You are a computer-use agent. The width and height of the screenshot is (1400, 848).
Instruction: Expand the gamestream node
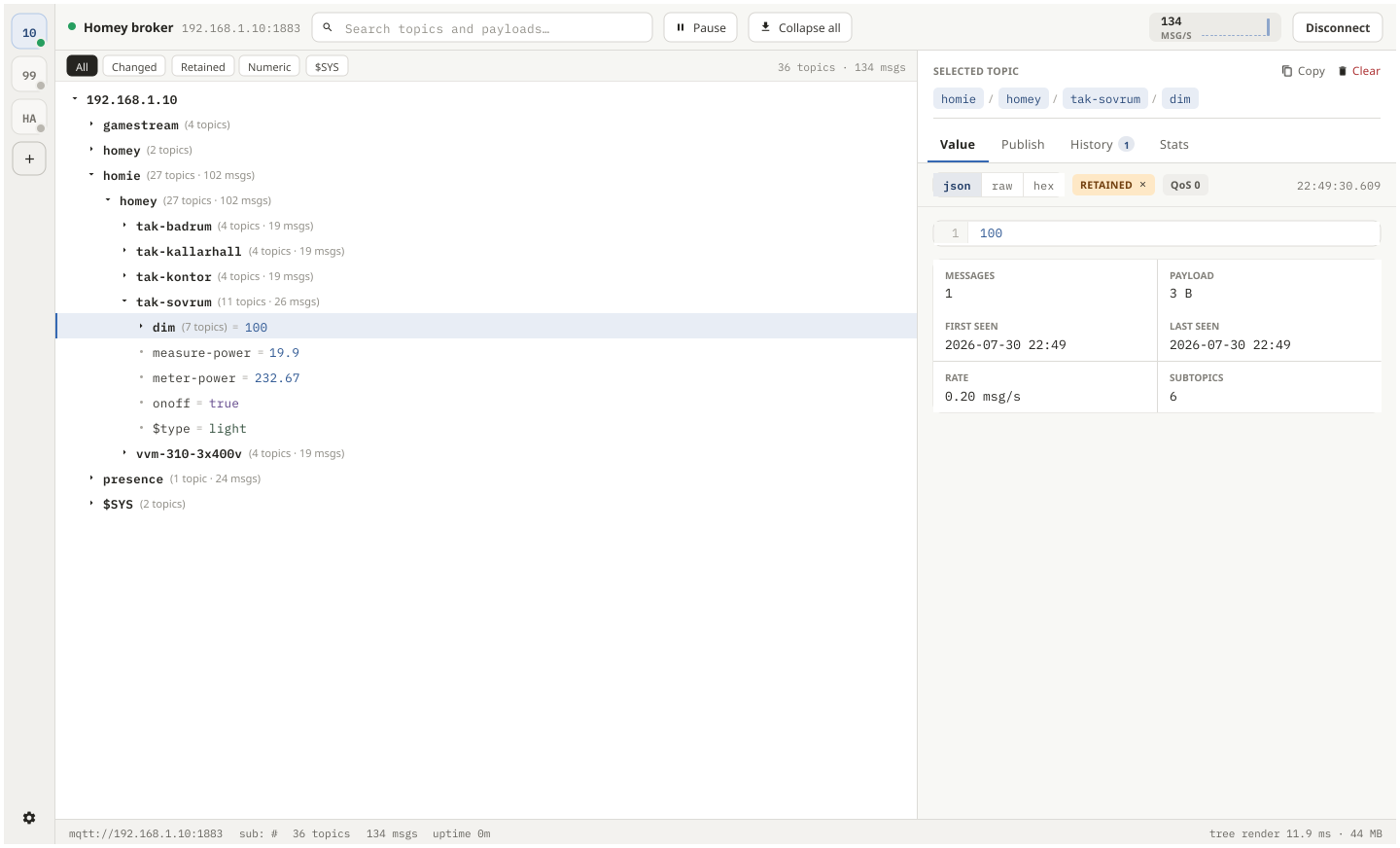click(91, 124)
